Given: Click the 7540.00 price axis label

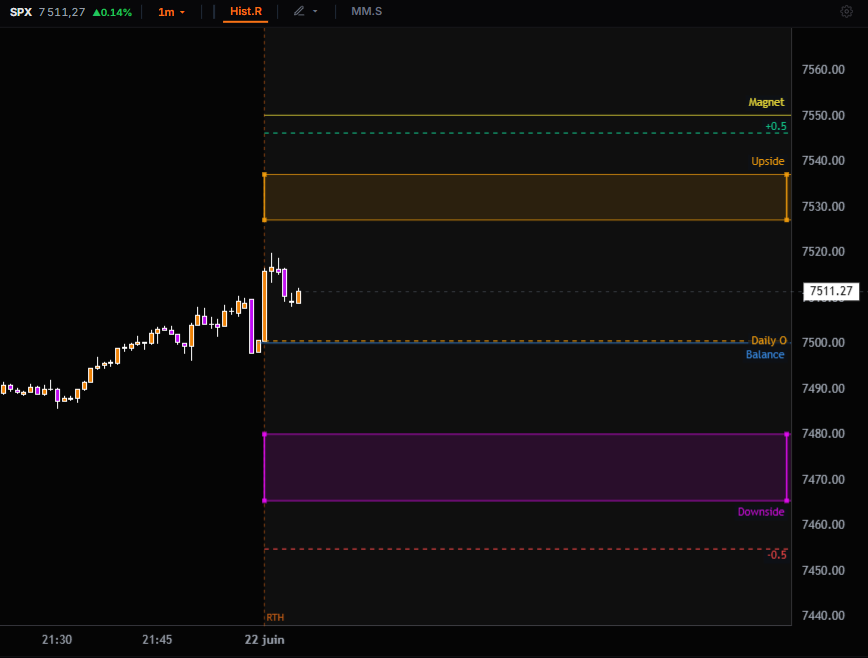Looking at the screenshot, I should (823, 160).
